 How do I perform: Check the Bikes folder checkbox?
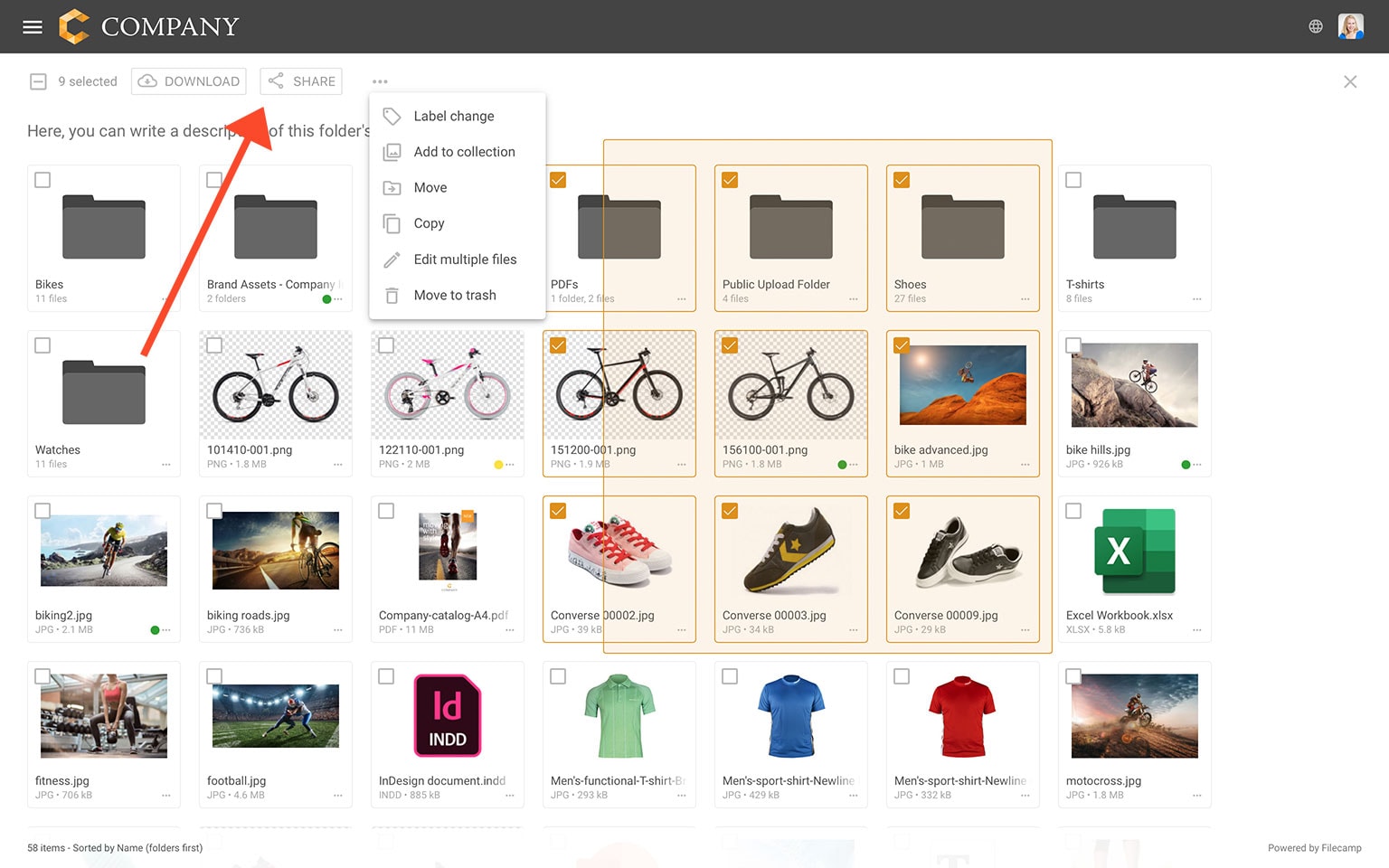[43, 180]
